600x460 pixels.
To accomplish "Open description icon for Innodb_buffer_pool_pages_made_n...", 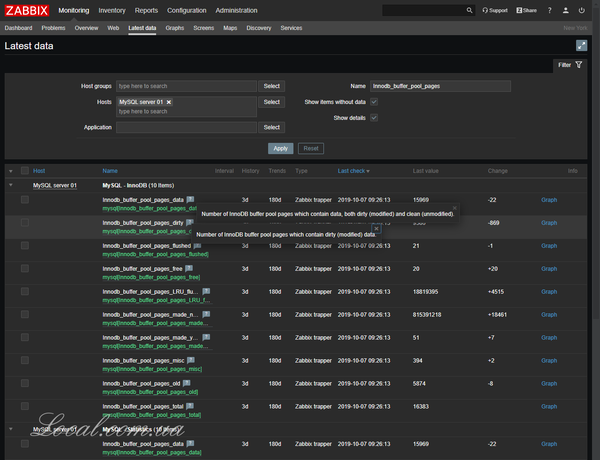I will (206, 314).
